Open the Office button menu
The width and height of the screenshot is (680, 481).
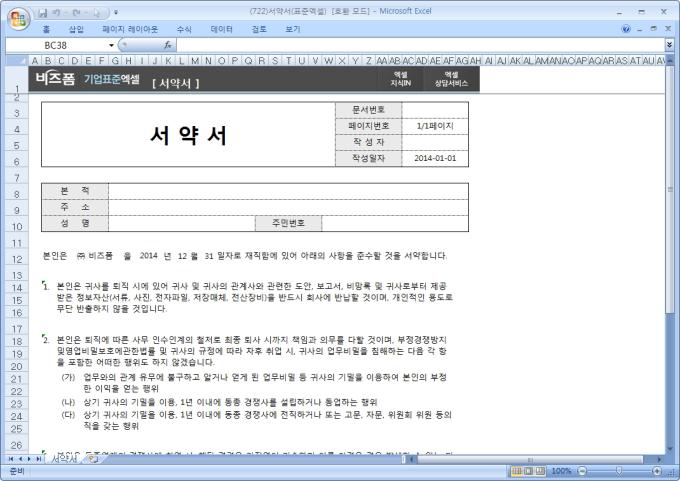tap(18, 19)
